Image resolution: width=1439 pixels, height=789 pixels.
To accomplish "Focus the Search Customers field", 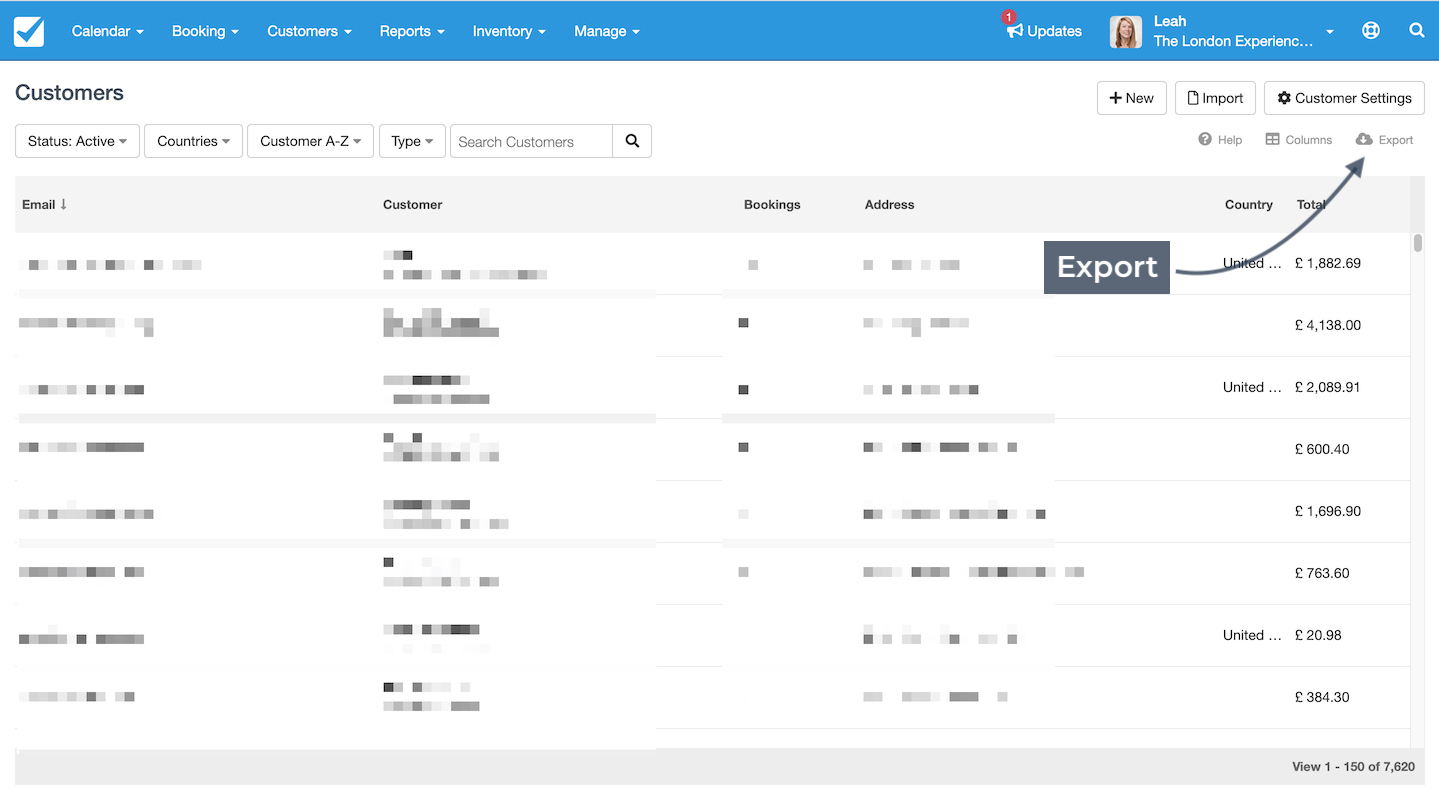I will click(531, 141).
